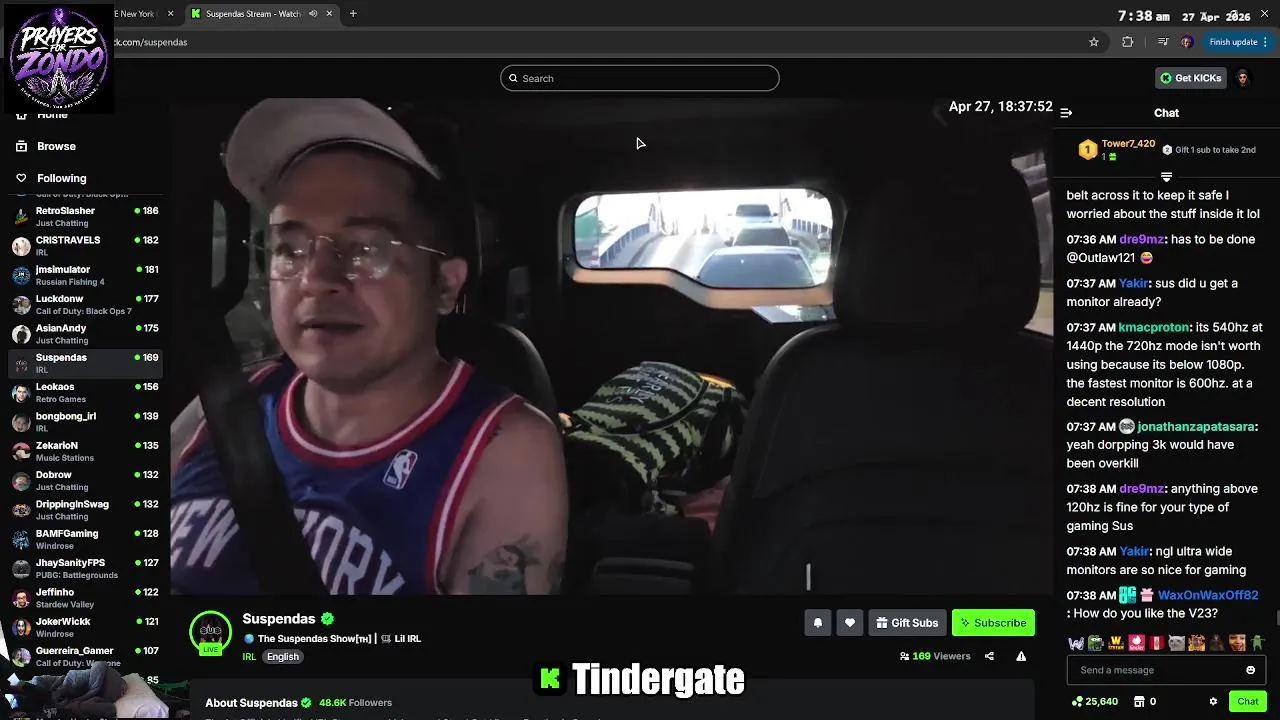Click WaxOnWaxOff82 username in chat

1208,596
